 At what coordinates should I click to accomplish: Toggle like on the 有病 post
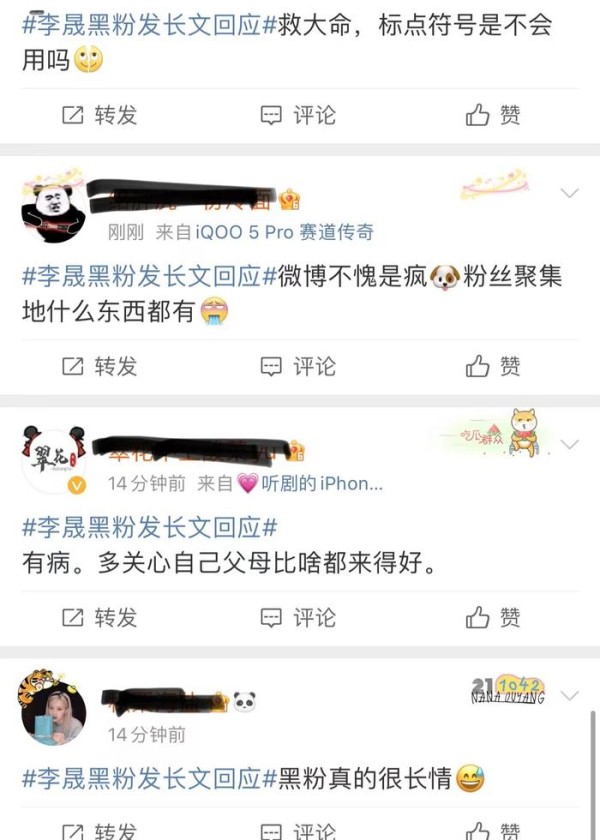point(492,617)
